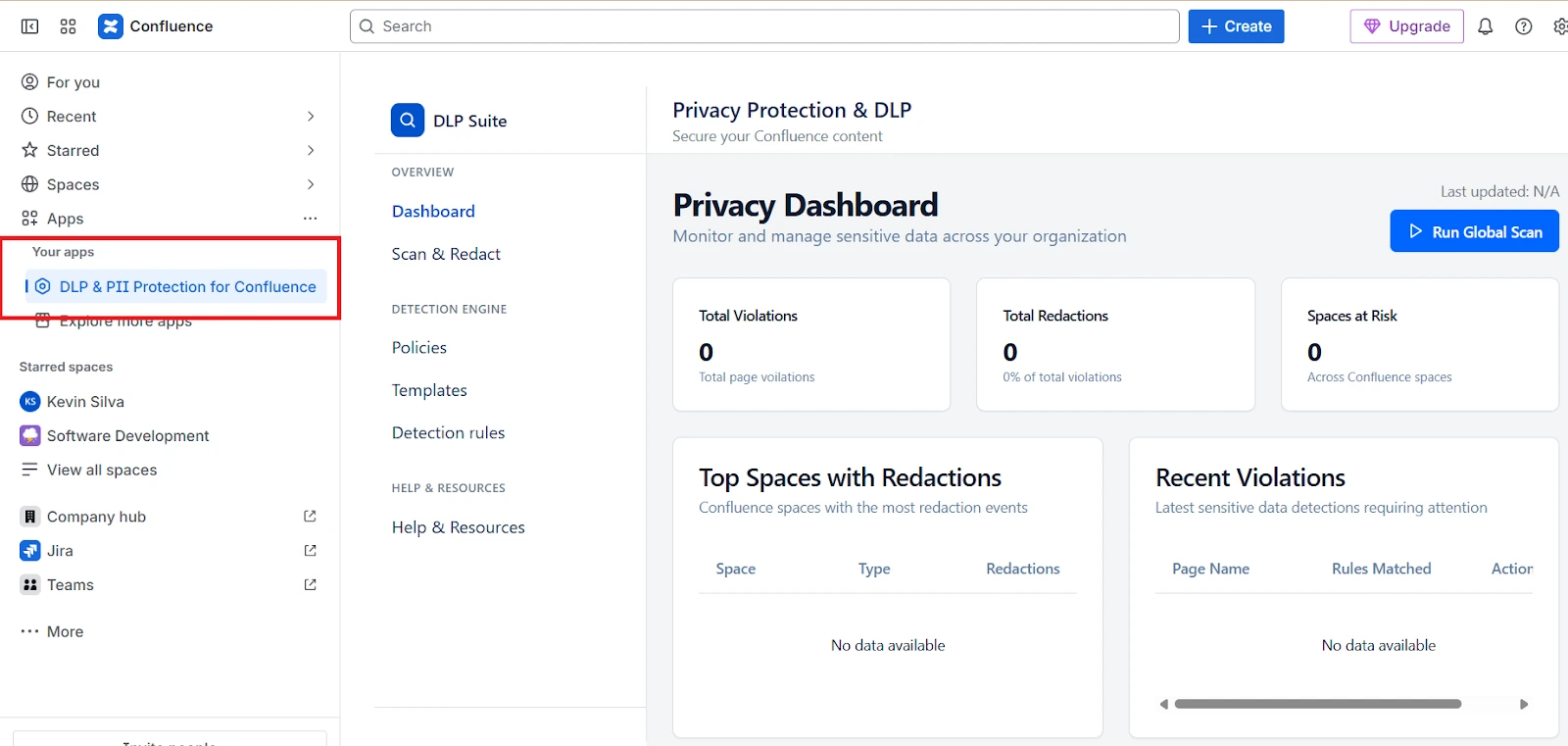Open Teams external link arrow
The width and height of the screenshot is (1568, 746).
(x=311, y=585)
